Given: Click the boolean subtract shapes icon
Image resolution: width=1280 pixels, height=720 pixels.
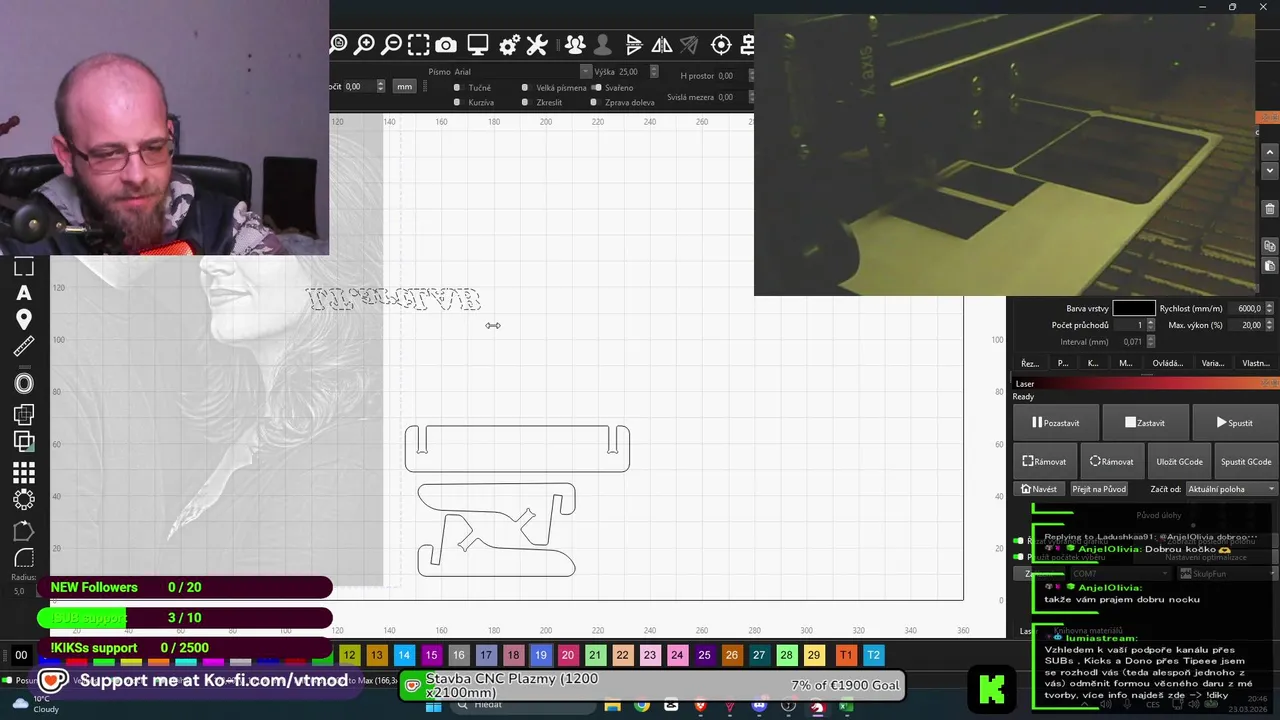Looking at the screenshot, I should click(24, 441).
